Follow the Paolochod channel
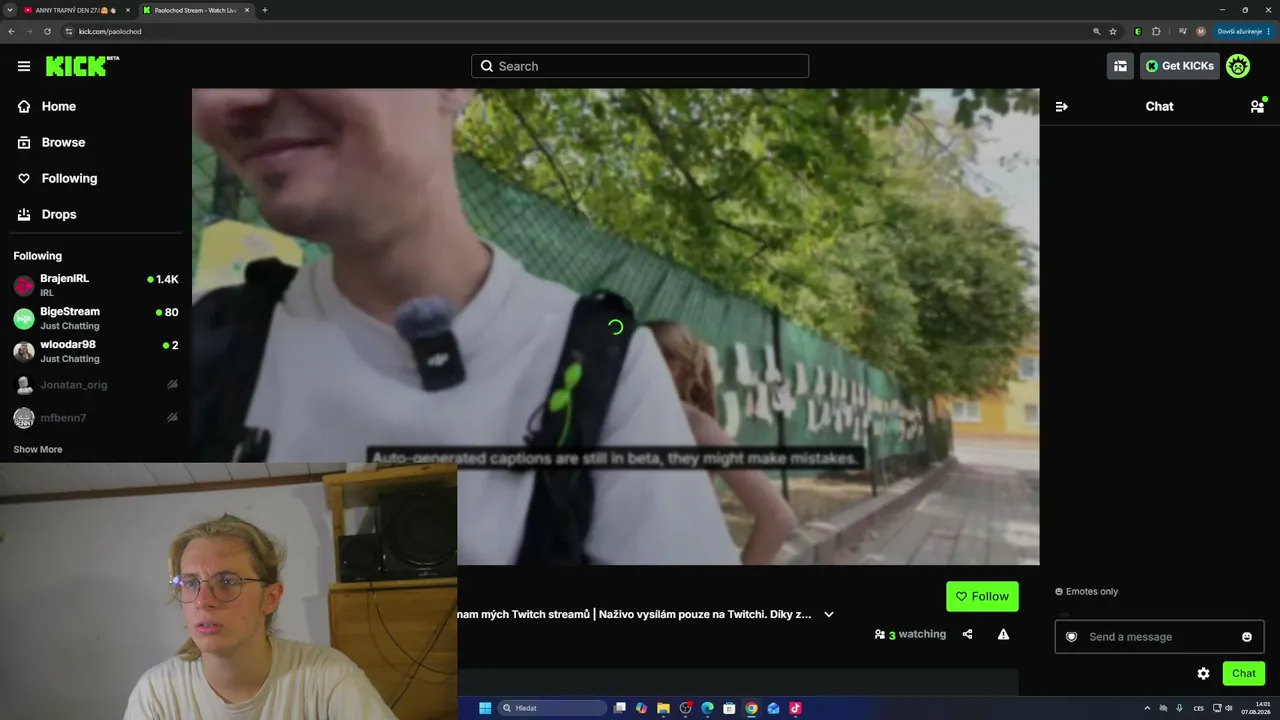This screenshot has height=720, width=1280. tap(982, 596)
